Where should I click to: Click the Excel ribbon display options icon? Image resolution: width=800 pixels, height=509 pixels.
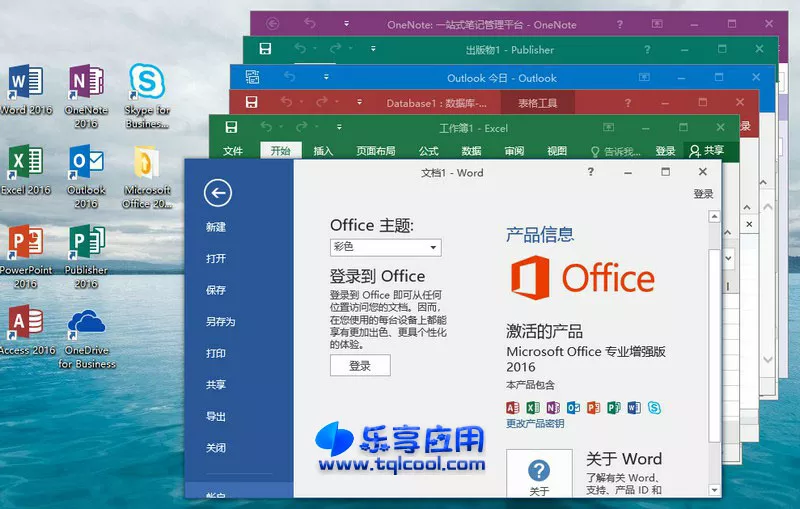(x=608, y=127)
